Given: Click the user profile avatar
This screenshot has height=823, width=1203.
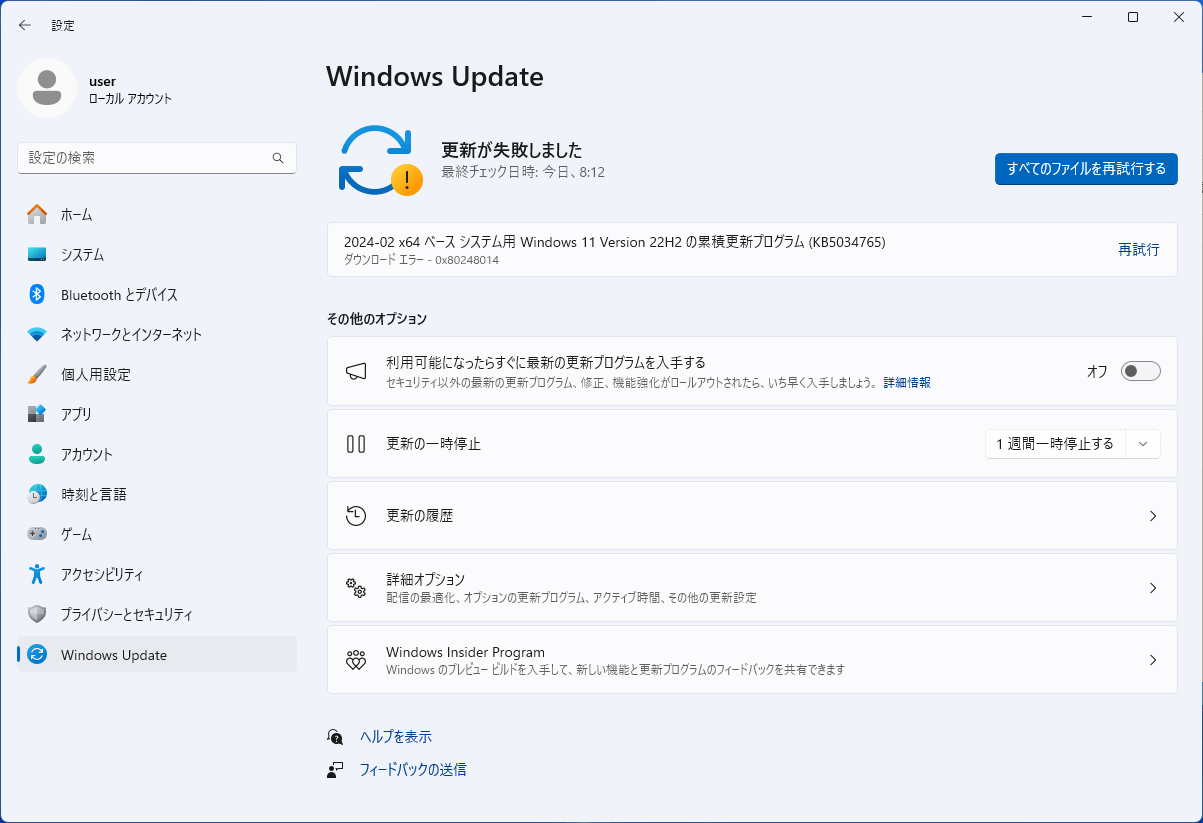Looking at the screenshot, I should pyautogui.click(x=47, y=88).
